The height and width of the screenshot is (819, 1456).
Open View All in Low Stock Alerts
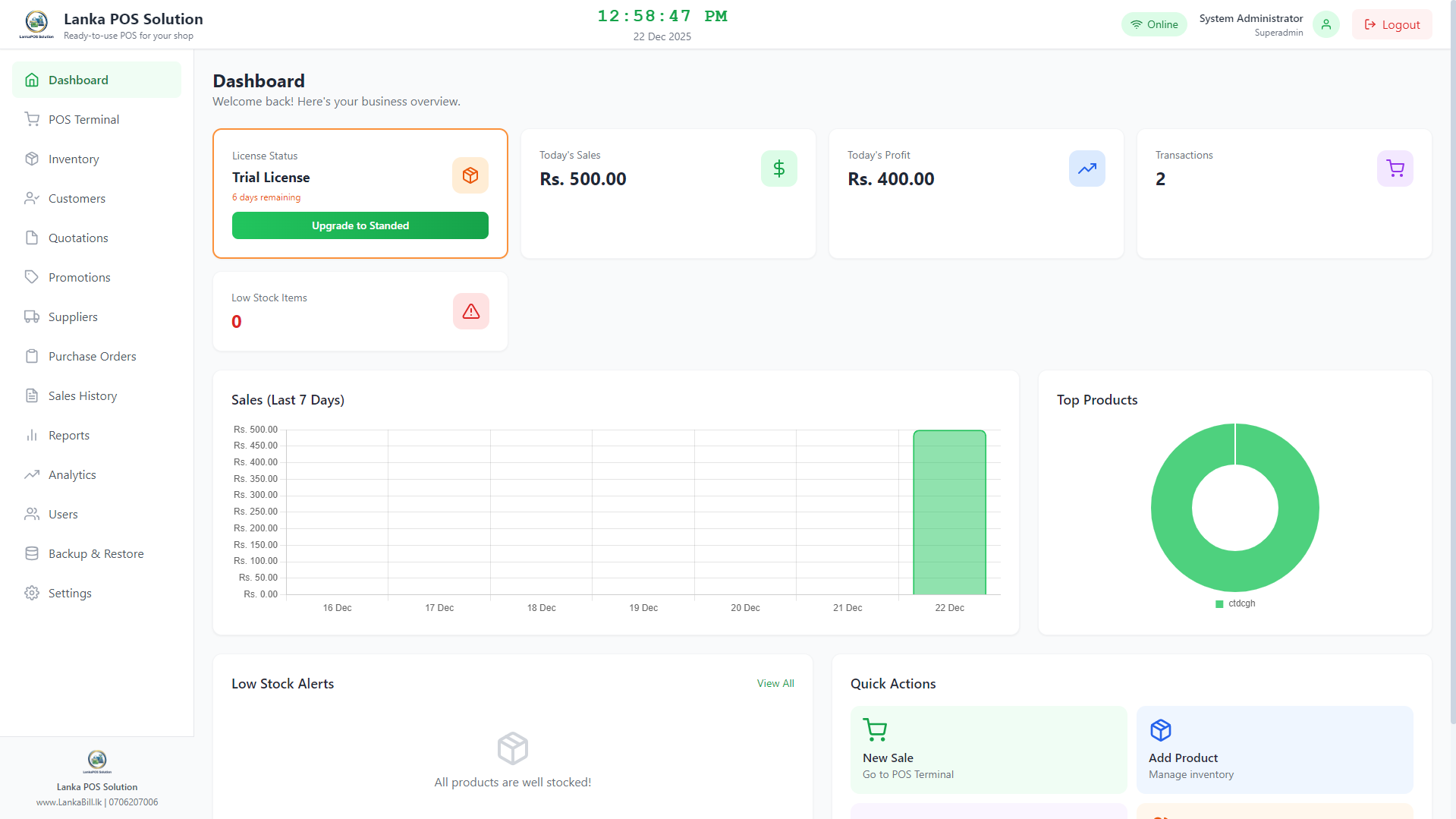(x=775, y=683)
